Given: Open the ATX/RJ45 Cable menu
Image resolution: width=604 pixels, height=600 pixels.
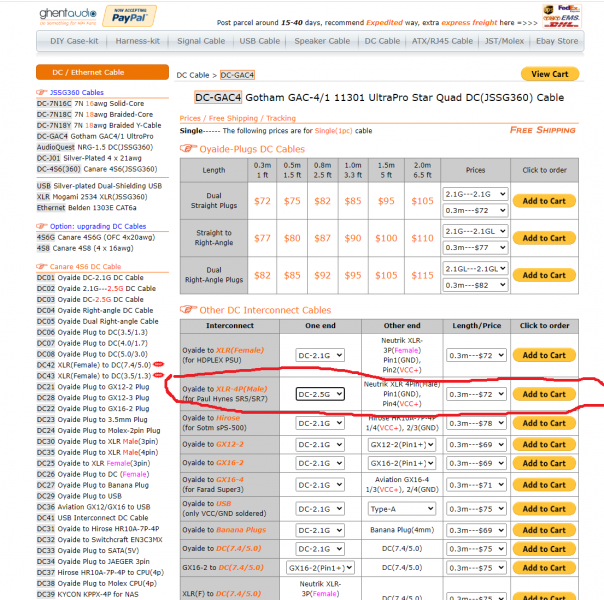Looking at the screenshot, I should (442, 41).
